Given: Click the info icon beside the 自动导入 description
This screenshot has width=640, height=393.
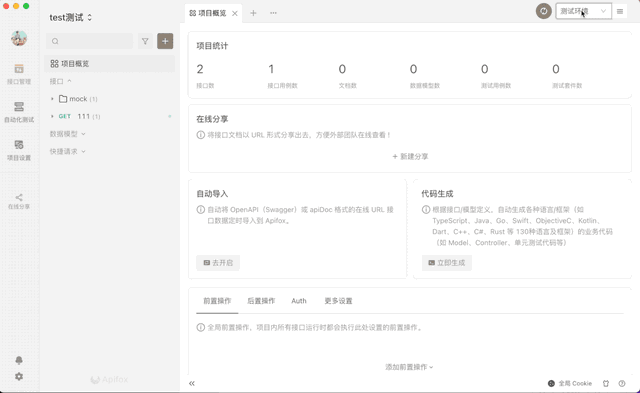Looking at the screenshot, I should (200, 210).
